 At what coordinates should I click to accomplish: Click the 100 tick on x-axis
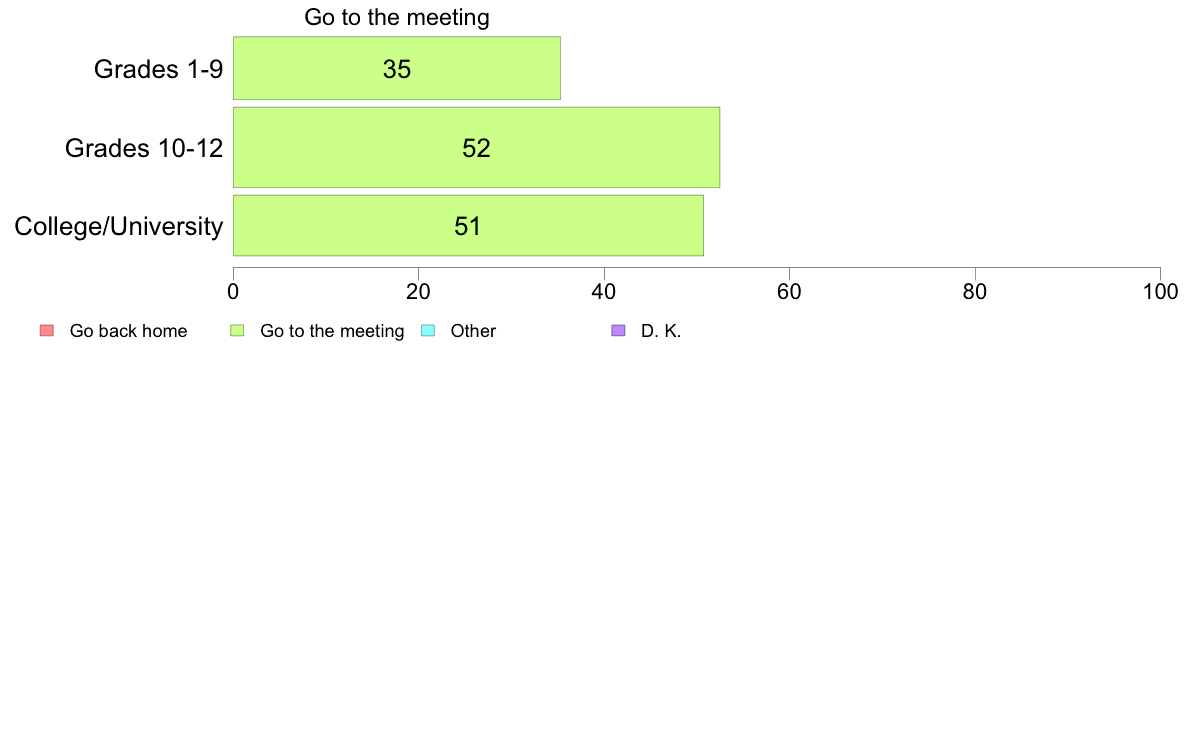(1161, 292)
